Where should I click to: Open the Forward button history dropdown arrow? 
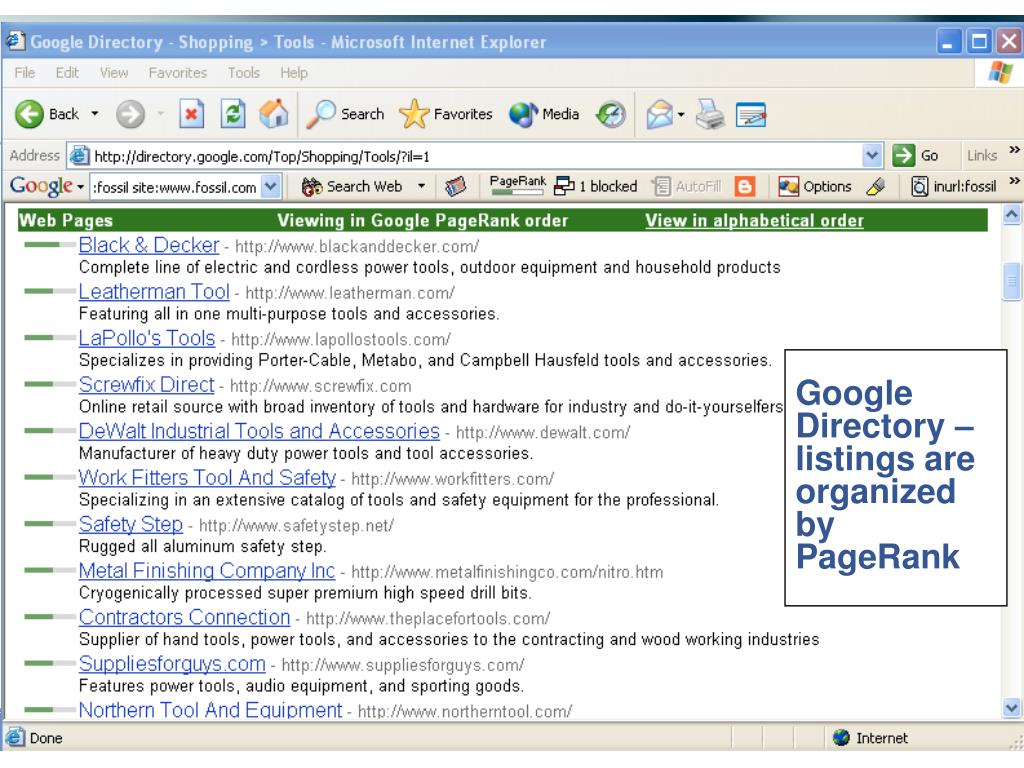(x=160, y=114)
